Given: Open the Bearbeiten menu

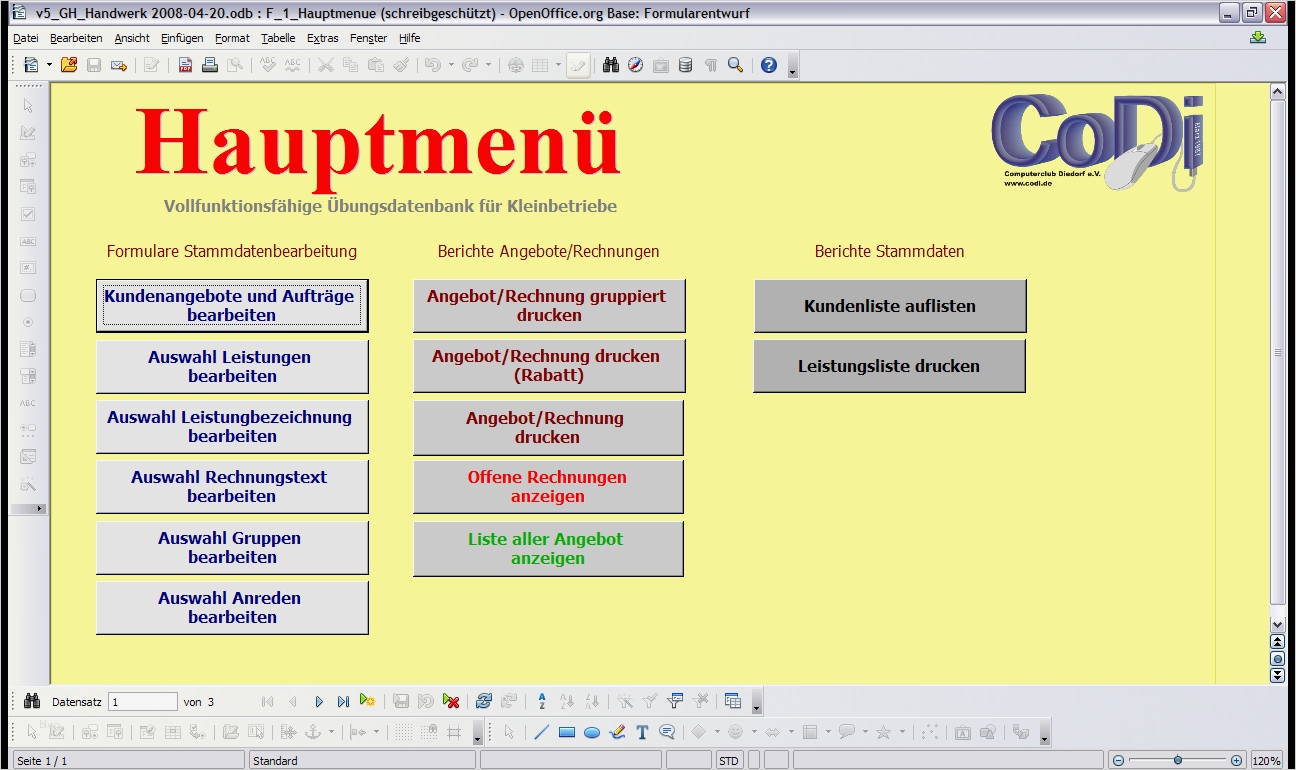Looking at the screenshot, I should coord(76,38).
